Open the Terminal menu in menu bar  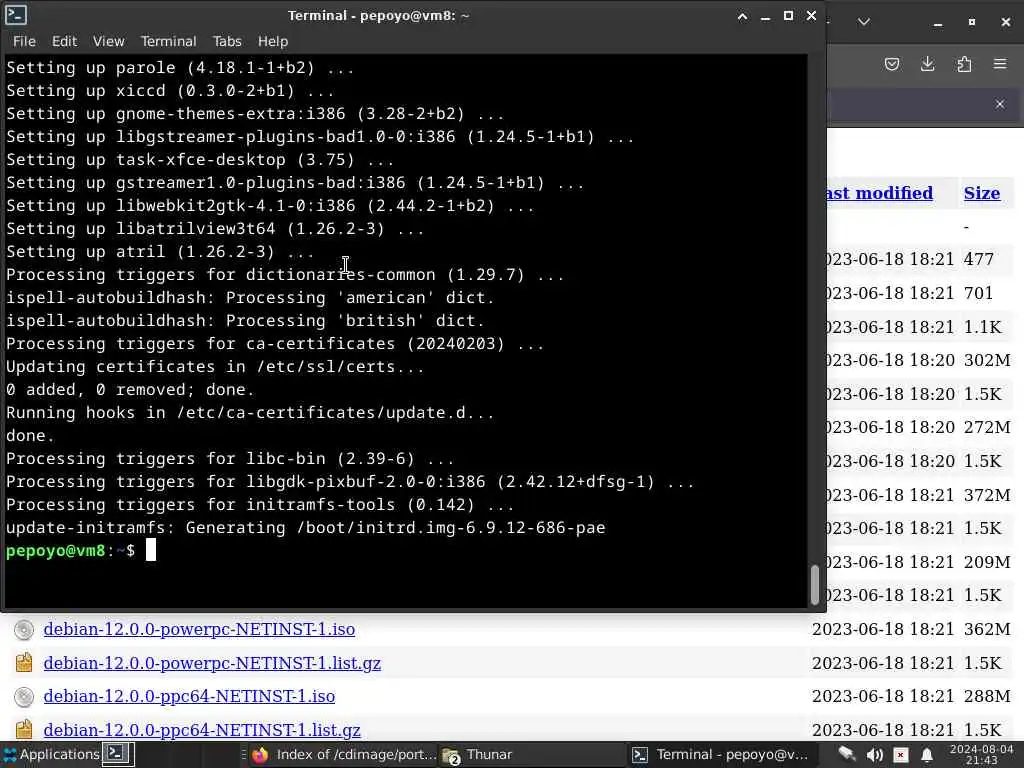tap(168, 41)
